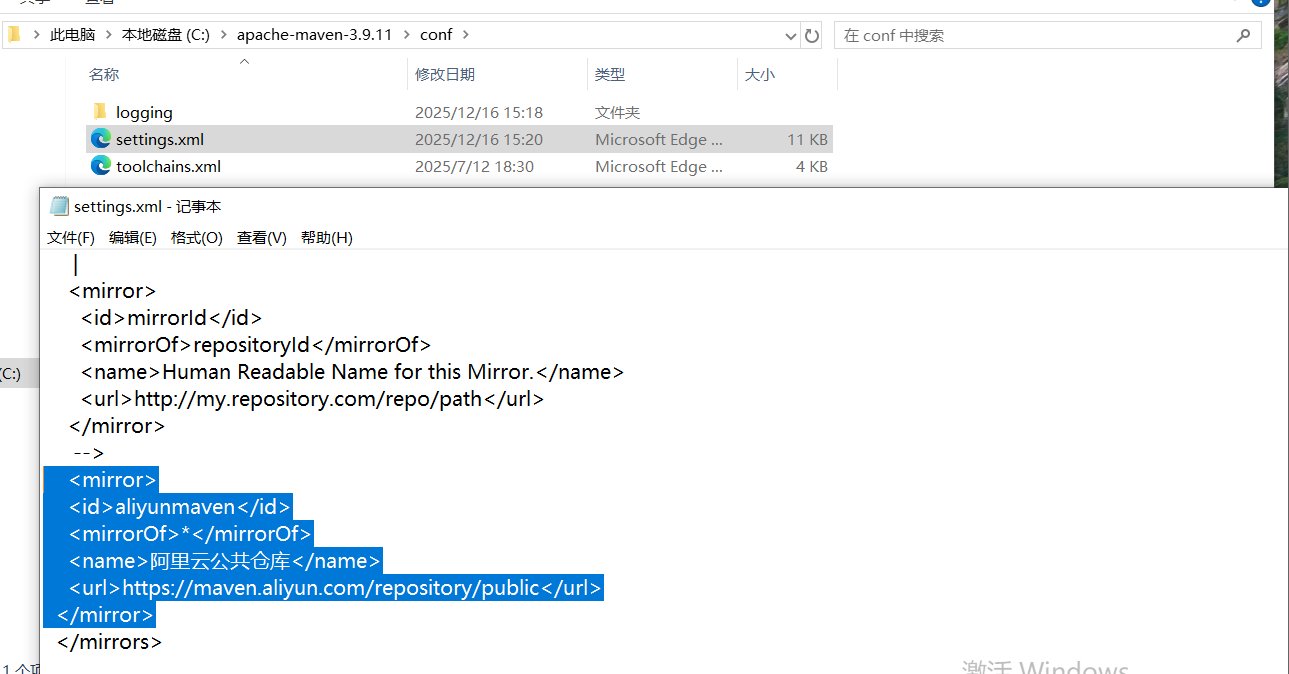Open the 文件(F) menu in Notepad

(71, 237)
